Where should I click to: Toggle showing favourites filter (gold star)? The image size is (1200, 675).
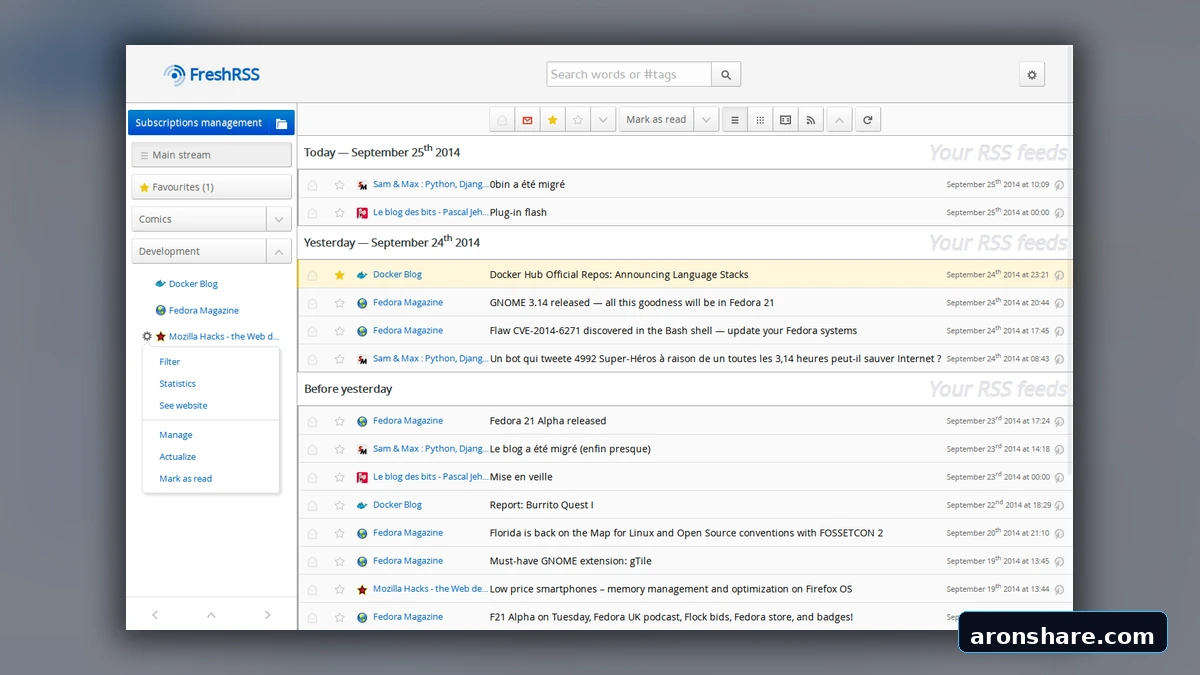tap(552, 120)
